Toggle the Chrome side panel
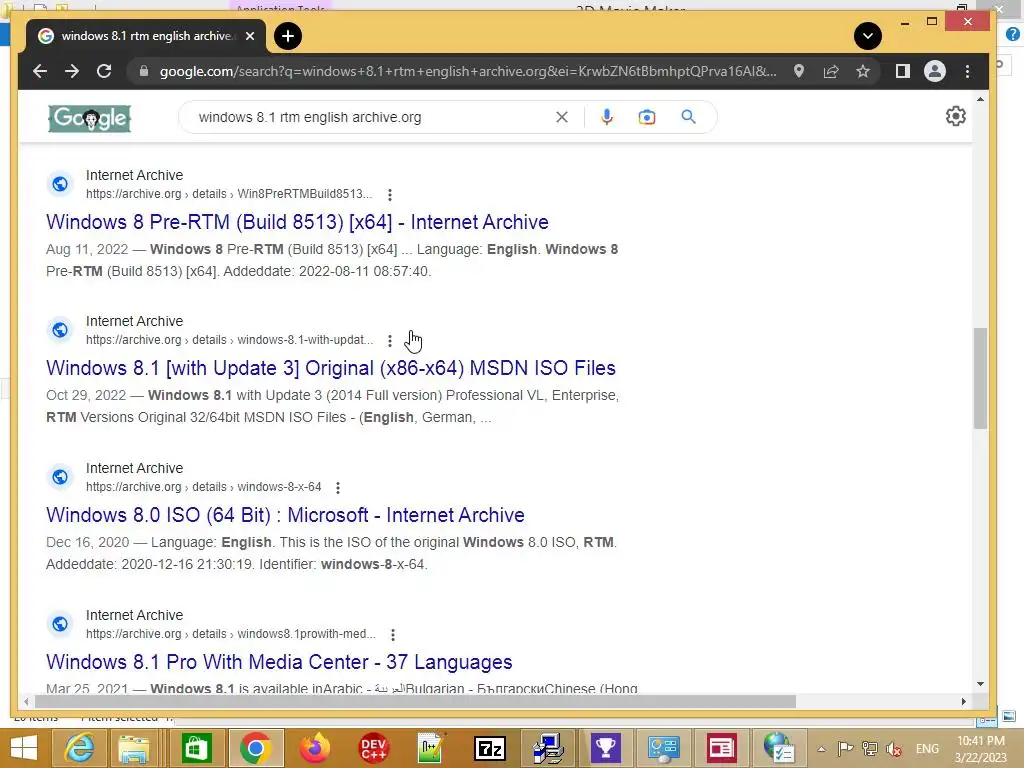 click(x=903, y=71)
